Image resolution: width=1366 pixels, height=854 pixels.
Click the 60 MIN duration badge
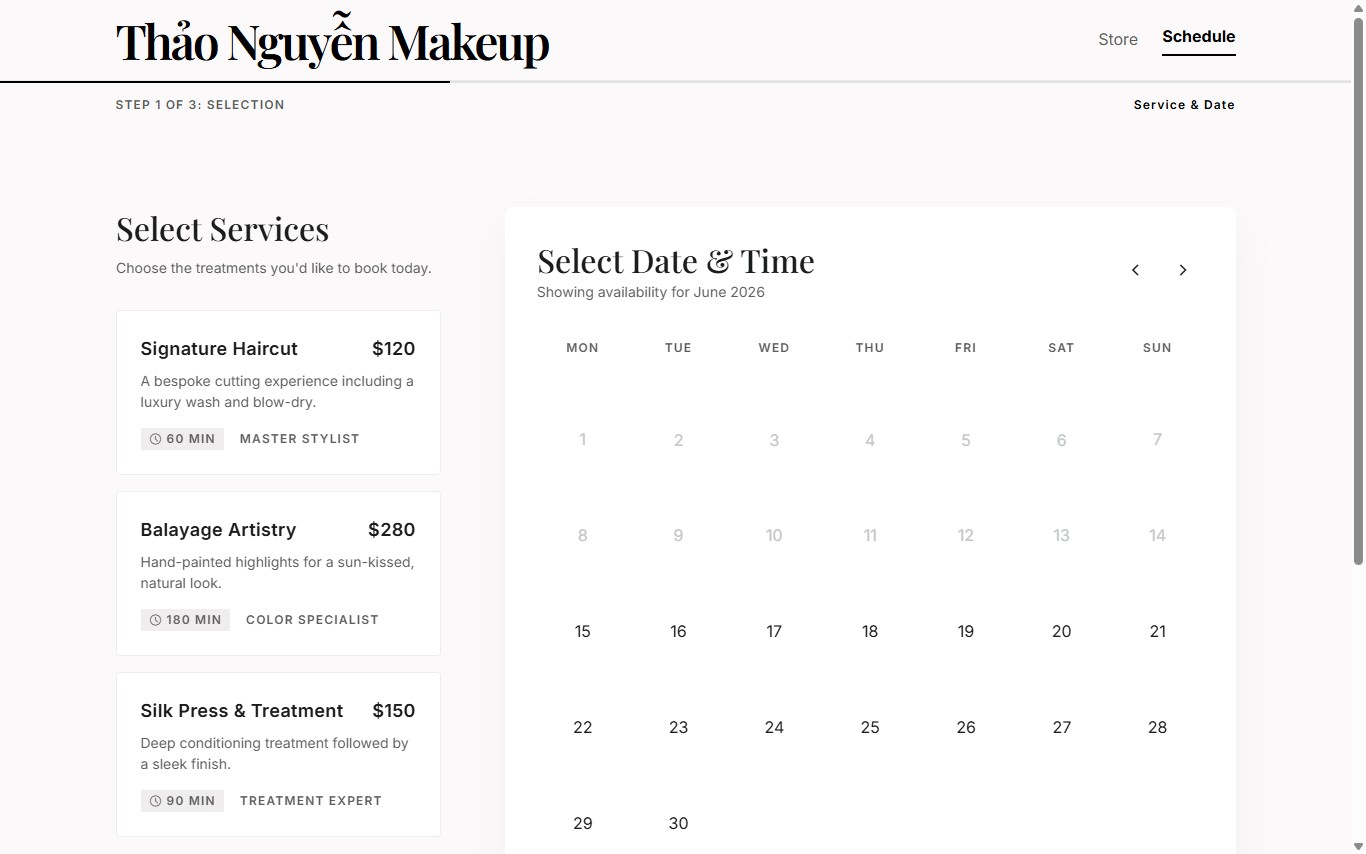(x=182, y=439)
